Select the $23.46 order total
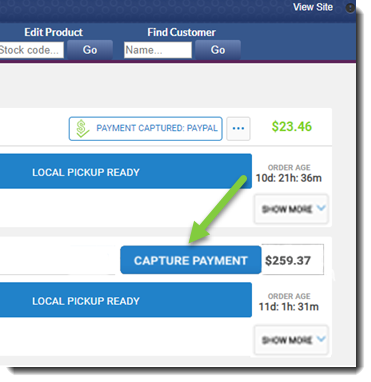The height and width of the screenshot is (382, 371). point(292,127)
